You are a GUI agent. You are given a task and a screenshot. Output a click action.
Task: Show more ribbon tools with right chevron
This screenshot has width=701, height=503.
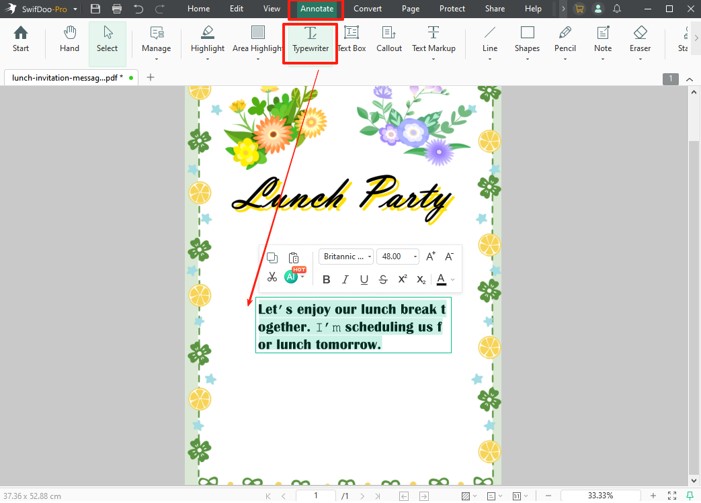click(696, 38)
